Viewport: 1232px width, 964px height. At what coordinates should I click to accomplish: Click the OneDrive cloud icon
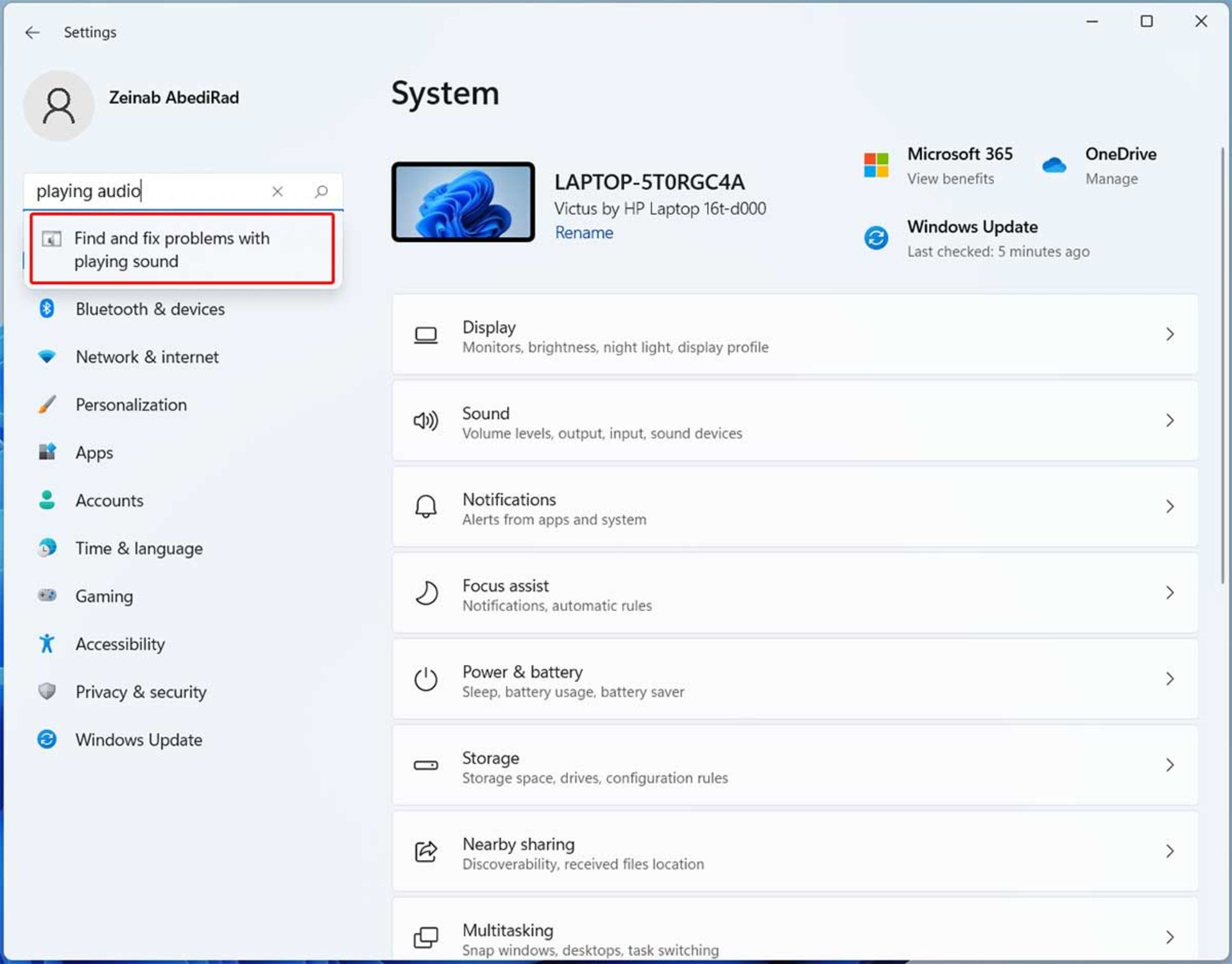1054,166
